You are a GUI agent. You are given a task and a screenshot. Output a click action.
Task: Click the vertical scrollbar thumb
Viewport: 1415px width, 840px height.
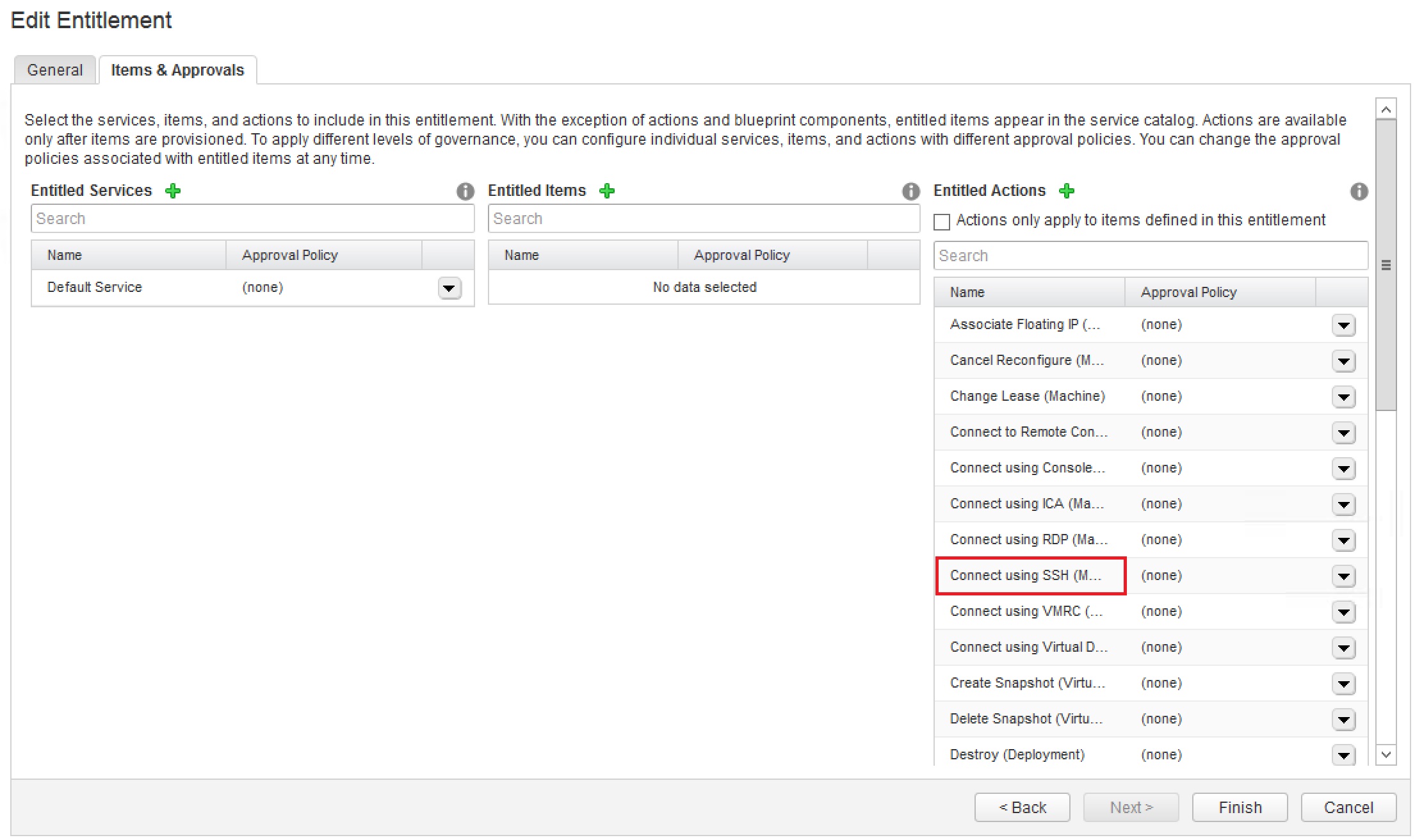pos(1386,264)
